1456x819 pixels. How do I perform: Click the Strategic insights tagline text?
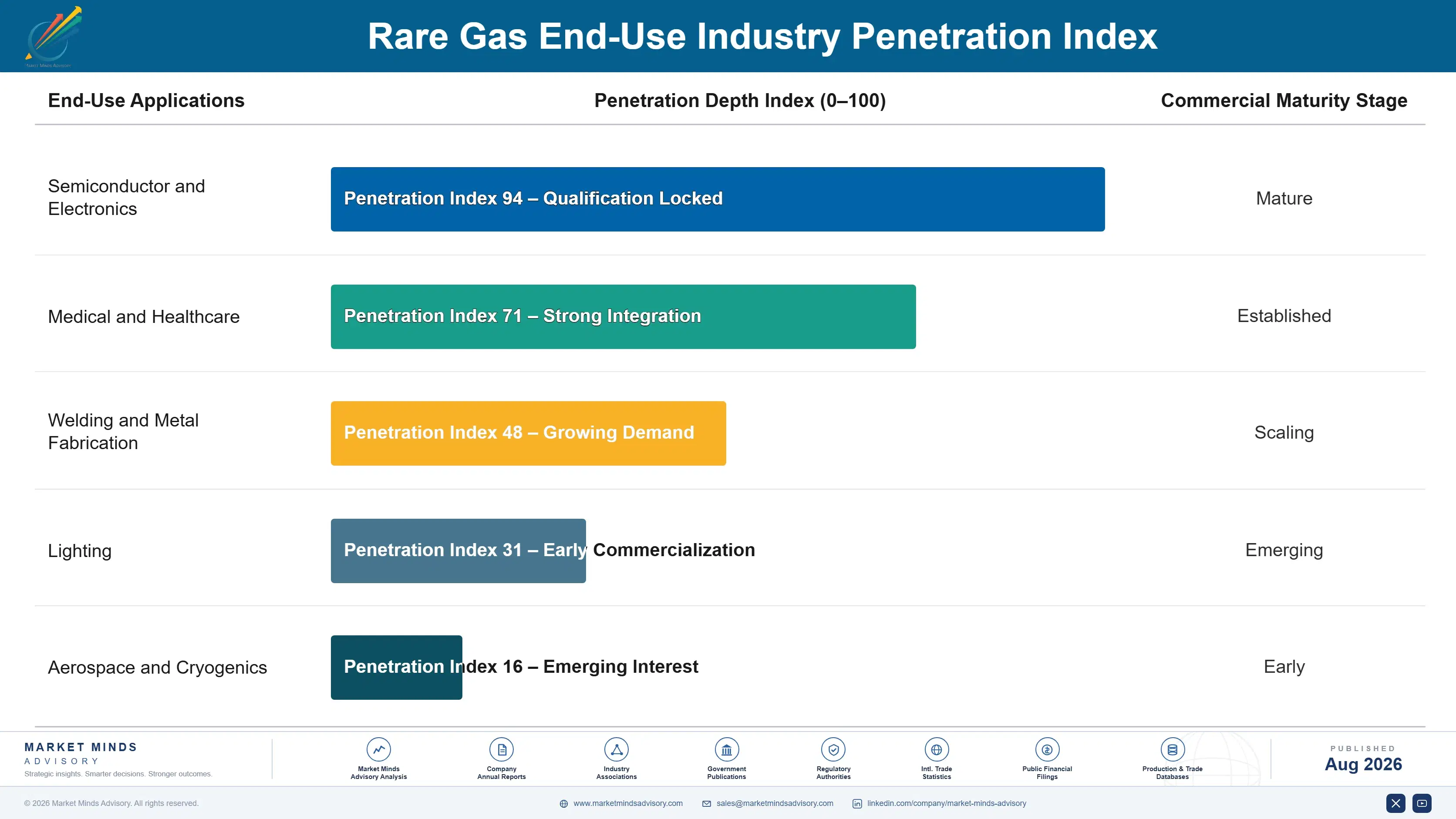click(x=118, y=774)
